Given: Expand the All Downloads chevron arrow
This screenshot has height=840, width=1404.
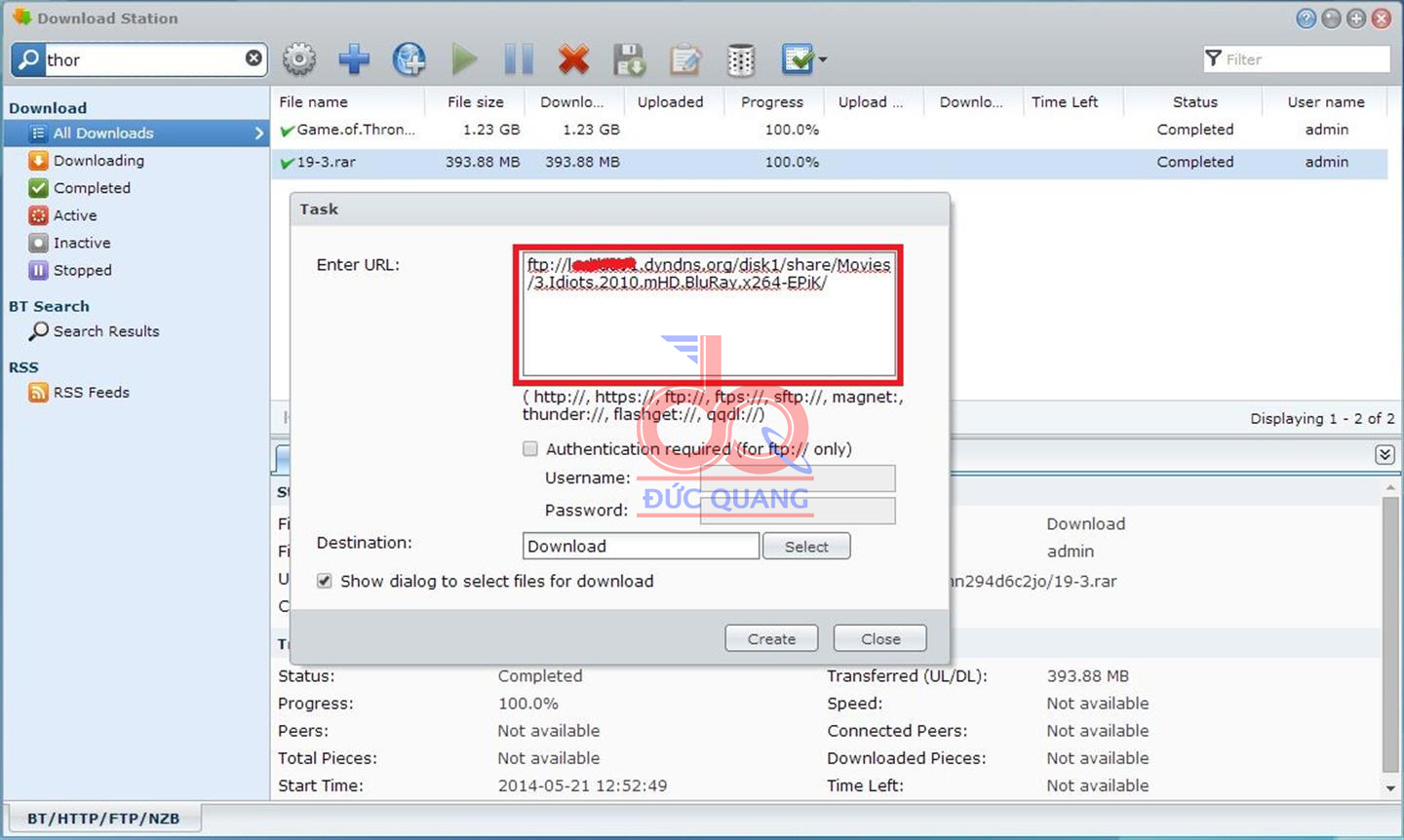Looking at the screenshot, I should coord(258,133).
